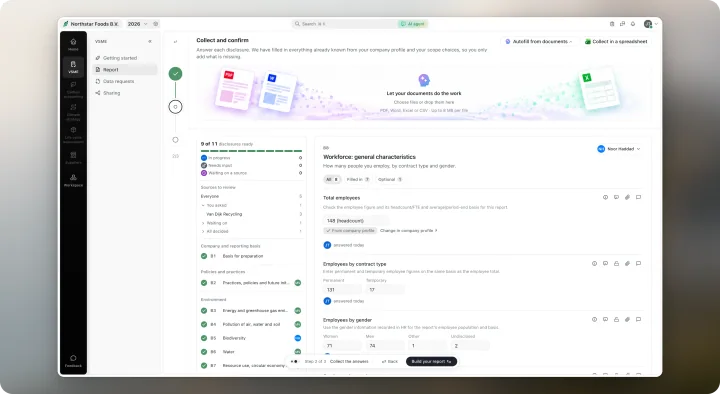Open disclosure B2 Practices, policies and future
Screen dimensions: 720x394
tap(251, 283)
